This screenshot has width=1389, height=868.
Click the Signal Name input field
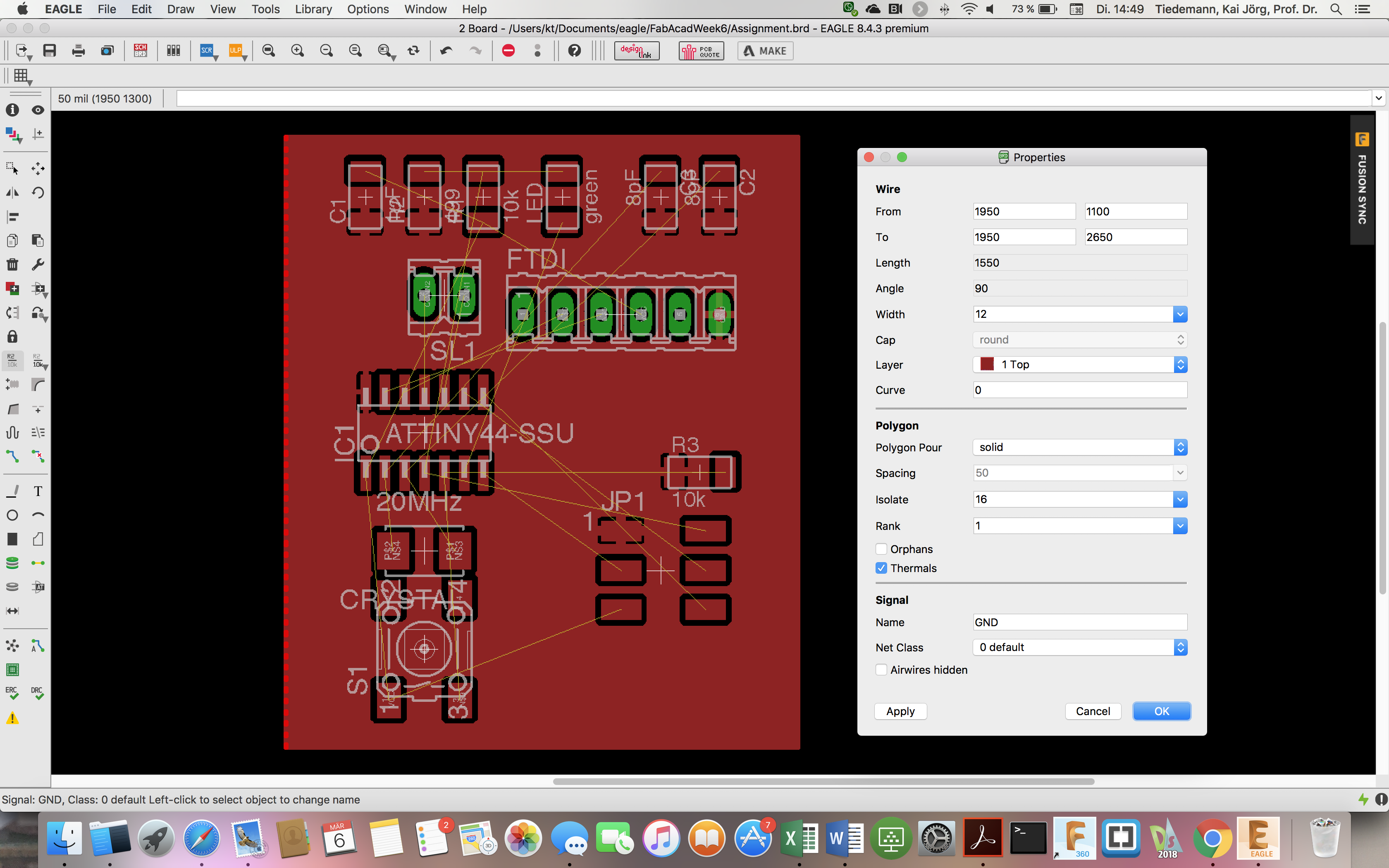[x=1080, y=622]
